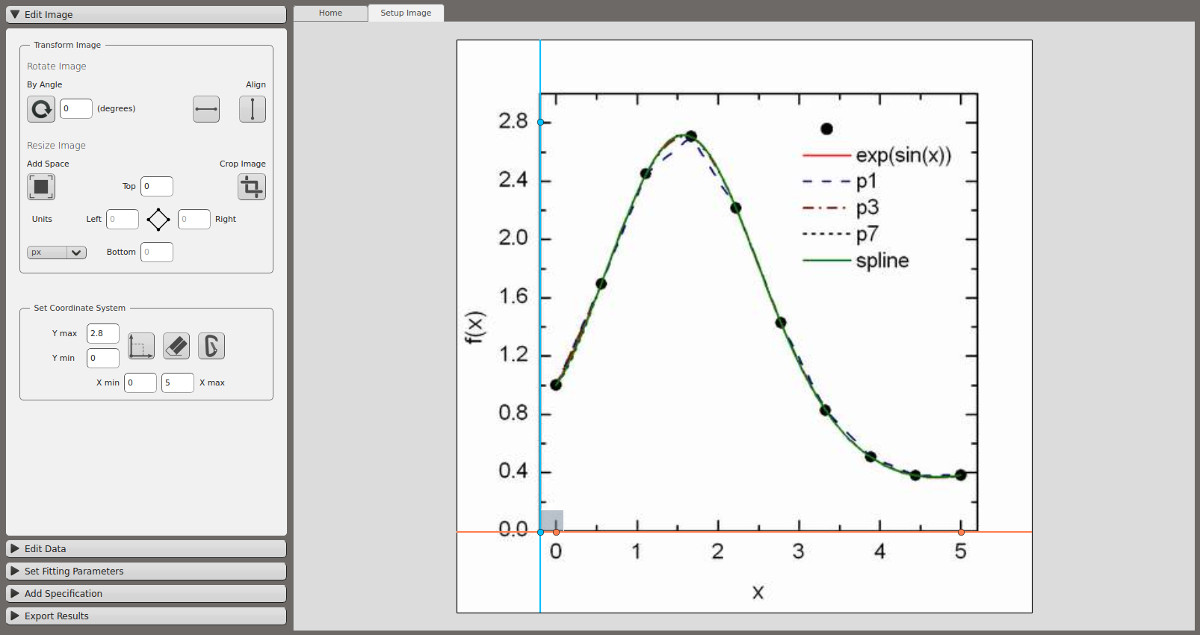Expand the Edit Data section

(146, 549)
